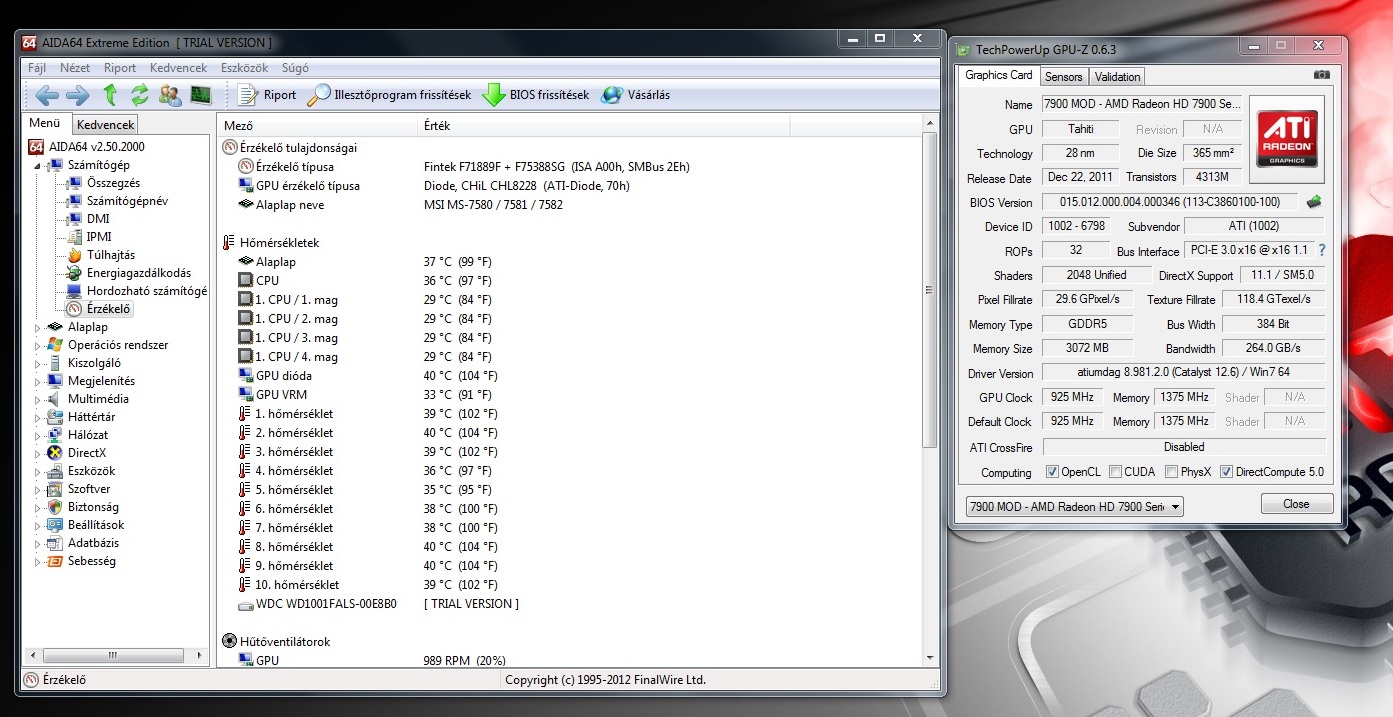Select Számítógépnév in the tree
The height and width of the screenshot is (717, 1393).
[127, 201]
